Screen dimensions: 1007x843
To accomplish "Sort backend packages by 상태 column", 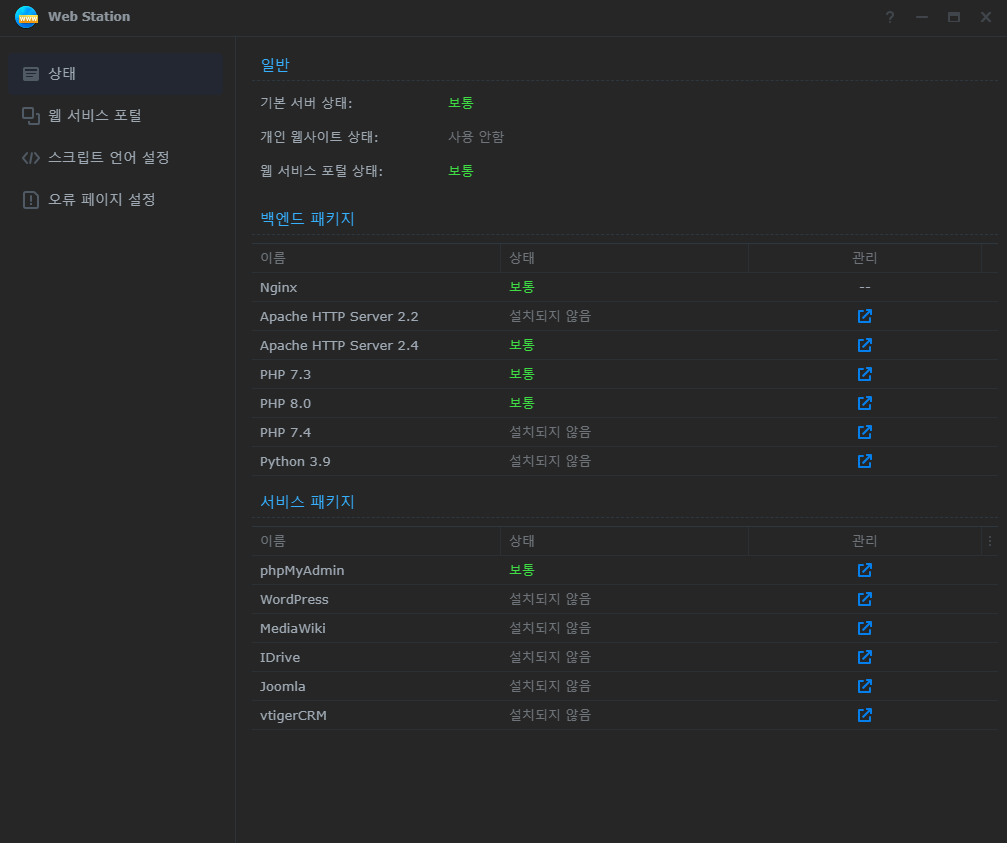I will [x=624, y=258].
